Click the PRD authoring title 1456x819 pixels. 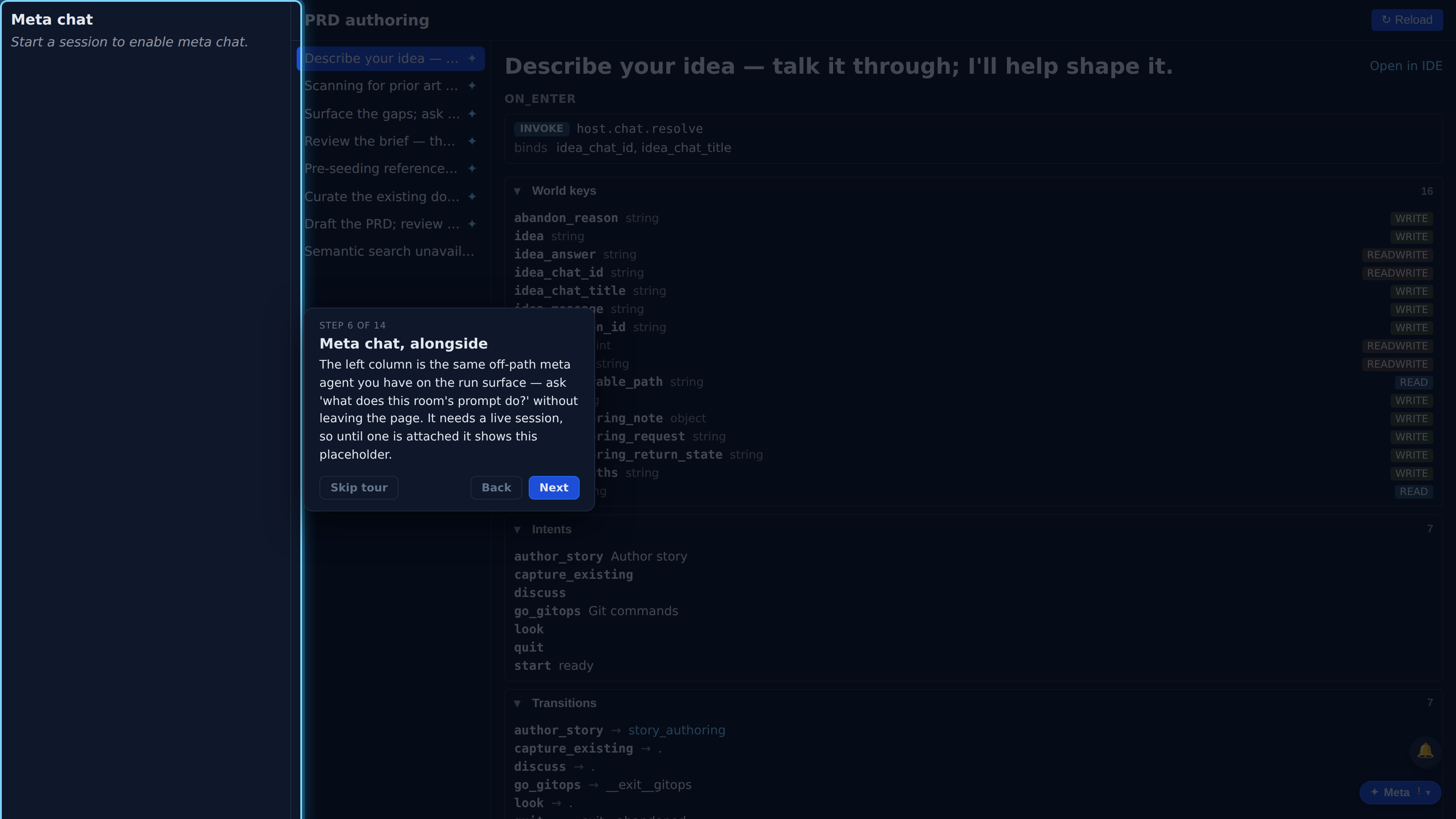pyautogui.click(x=367, y=20)
